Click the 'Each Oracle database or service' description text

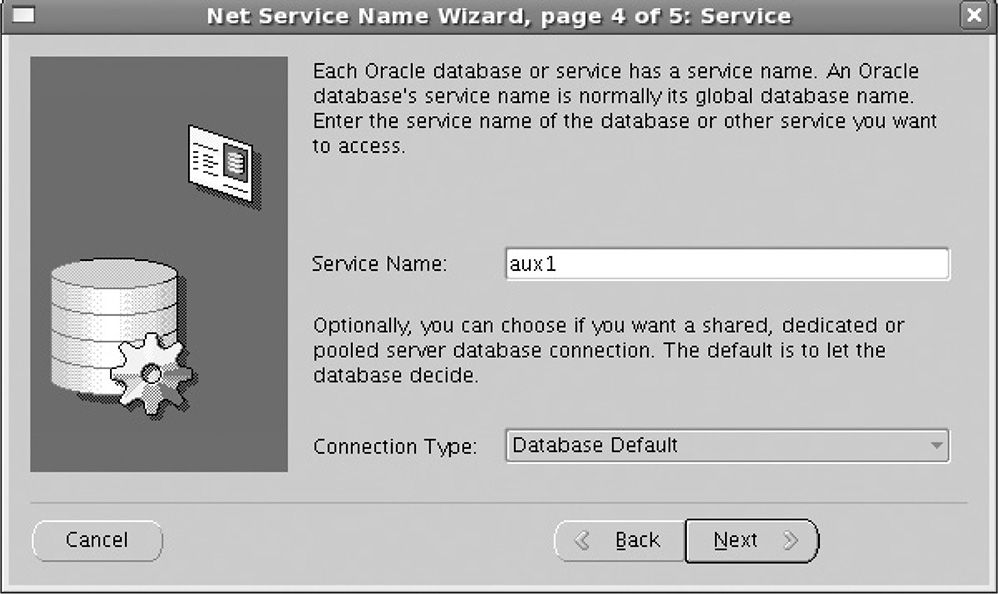pyautogui.click(x=624, y=108)
